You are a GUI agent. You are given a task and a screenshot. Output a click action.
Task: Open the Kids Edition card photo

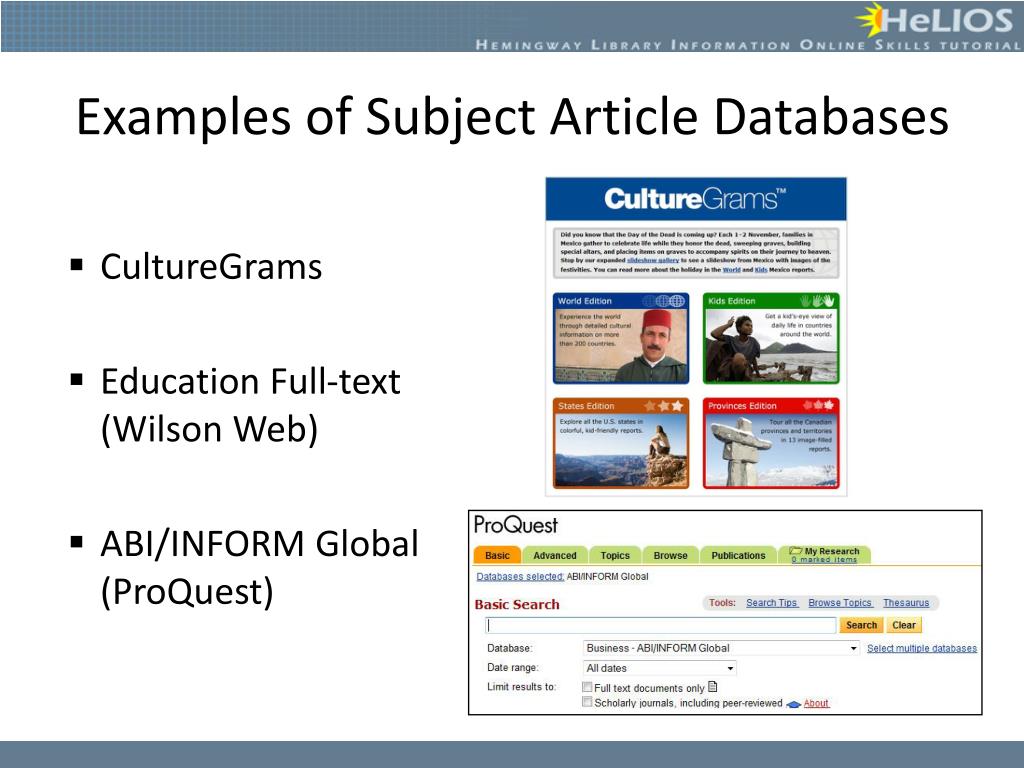pos(771,345)
